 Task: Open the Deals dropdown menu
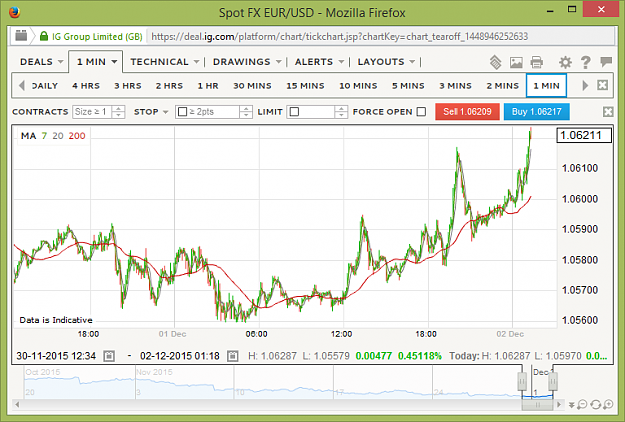point(41,62)
